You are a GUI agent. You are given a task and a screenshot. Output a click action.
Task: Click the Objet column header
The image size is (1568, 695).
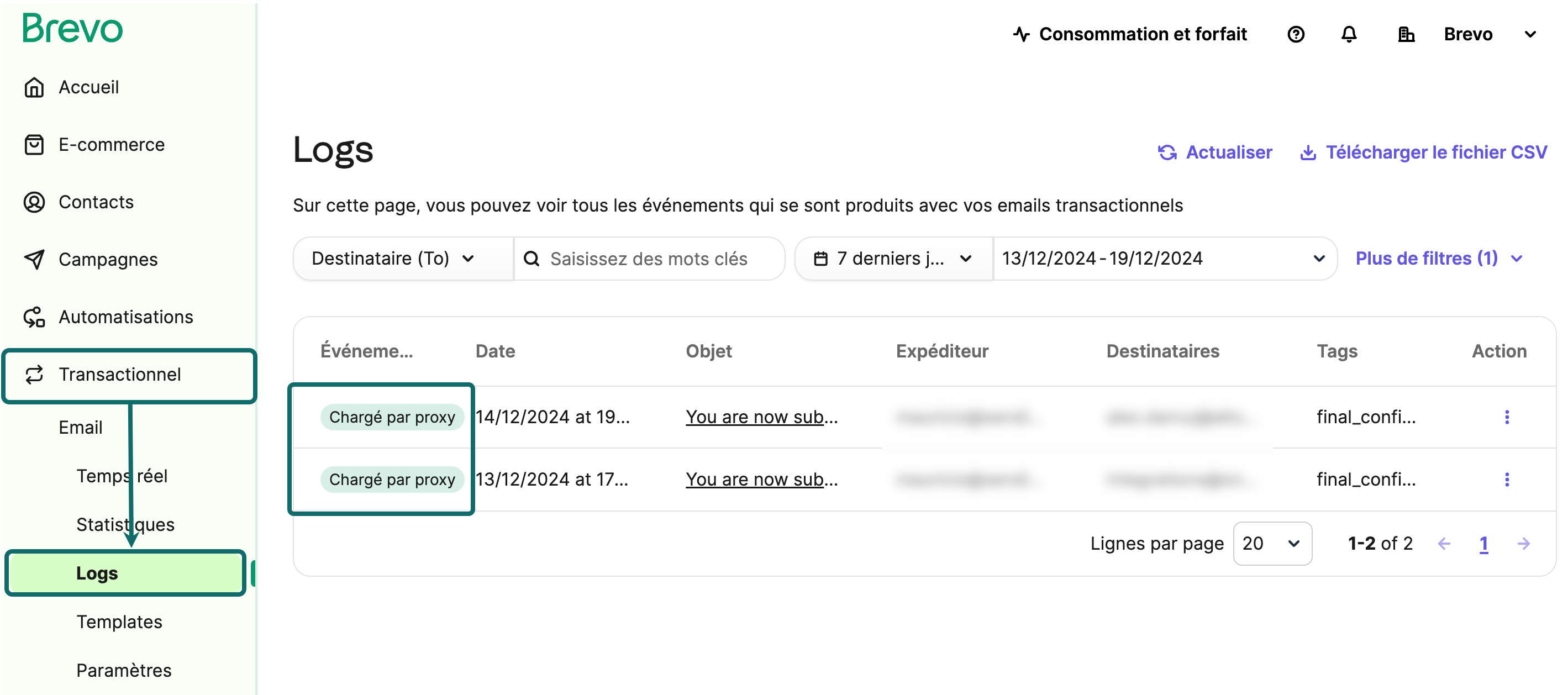(x=708, y=351)
